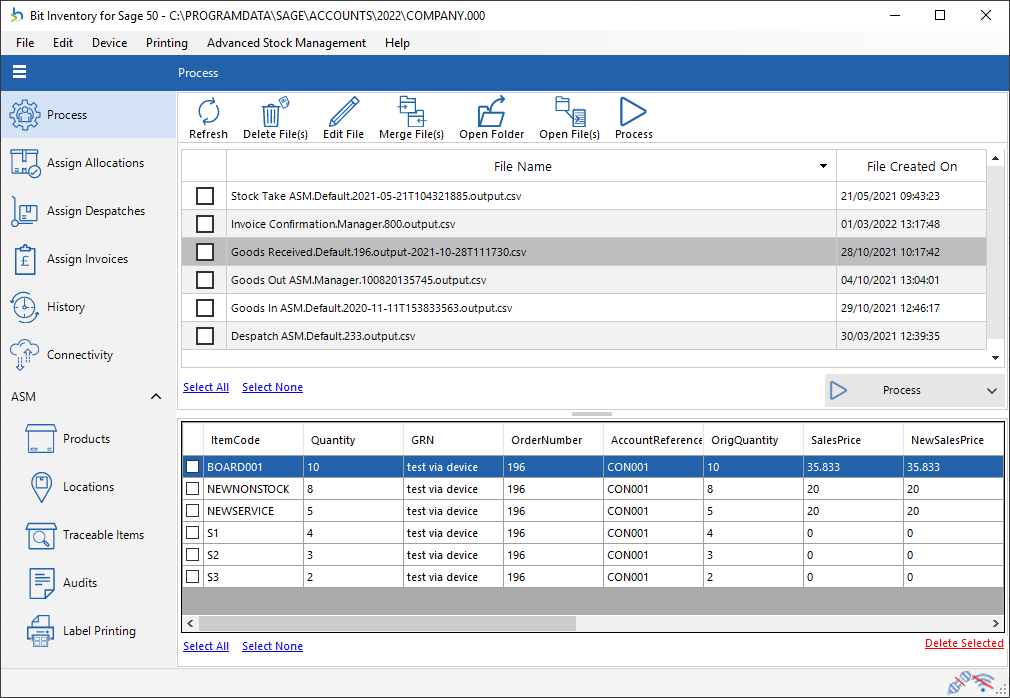Screen dimensions: 1010x698
Task: Click the Merge File(s) icon
Action: 411,112
